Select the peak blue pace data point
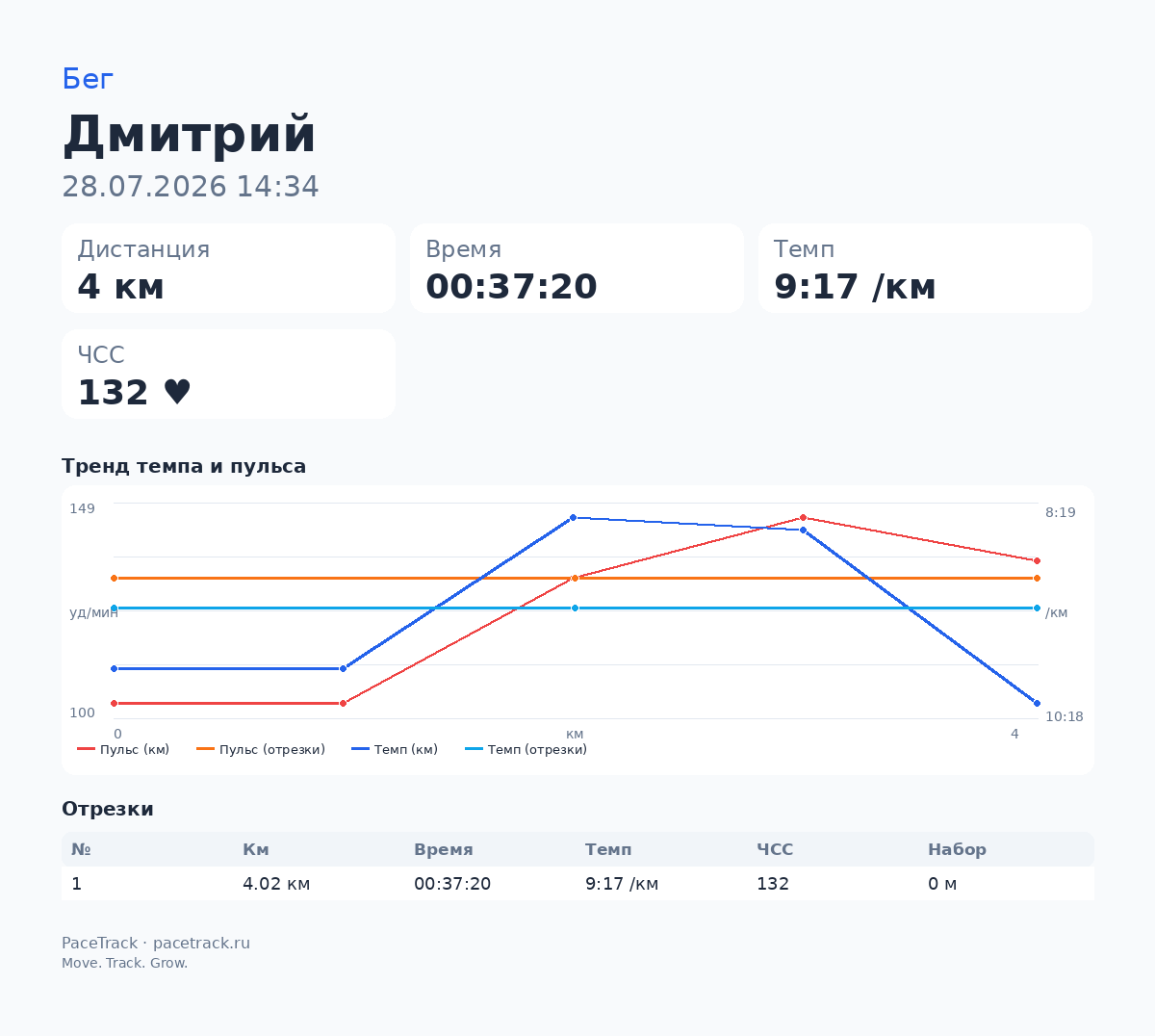The height and width of the screenshot is (1036, 1155). click(574, 517)
